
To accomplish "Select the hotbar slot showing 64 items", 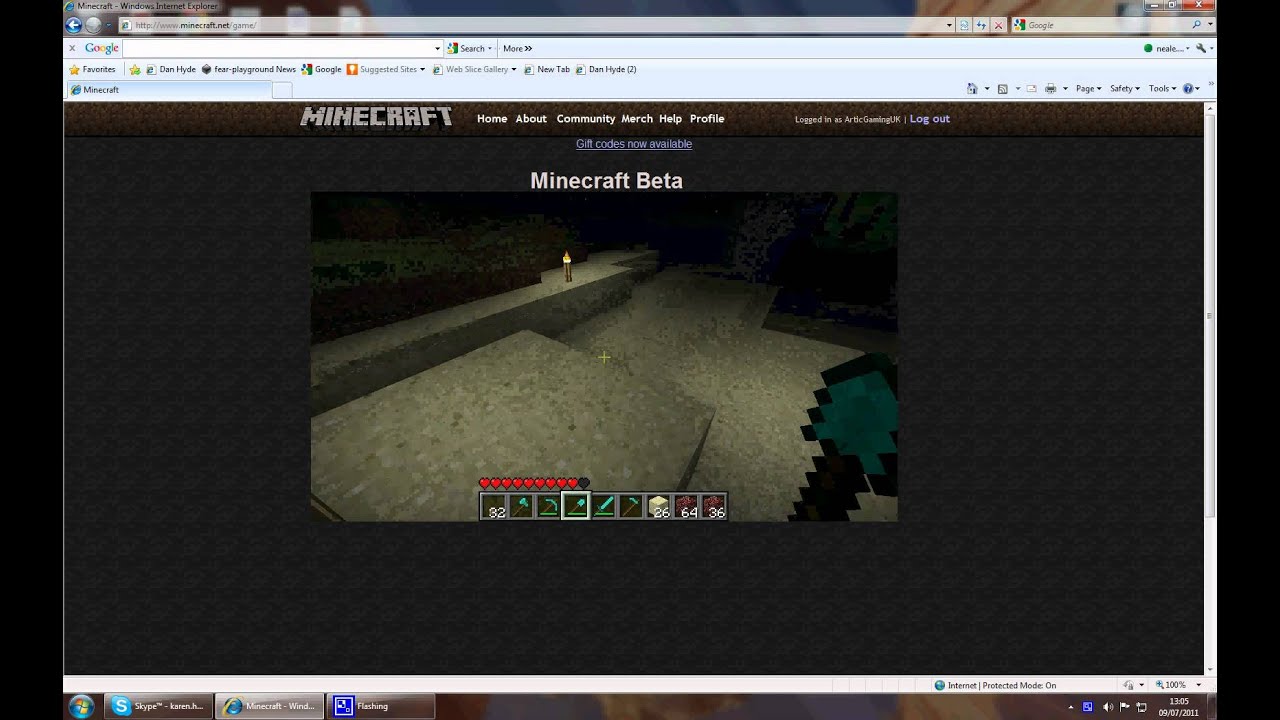I will 685,507.
